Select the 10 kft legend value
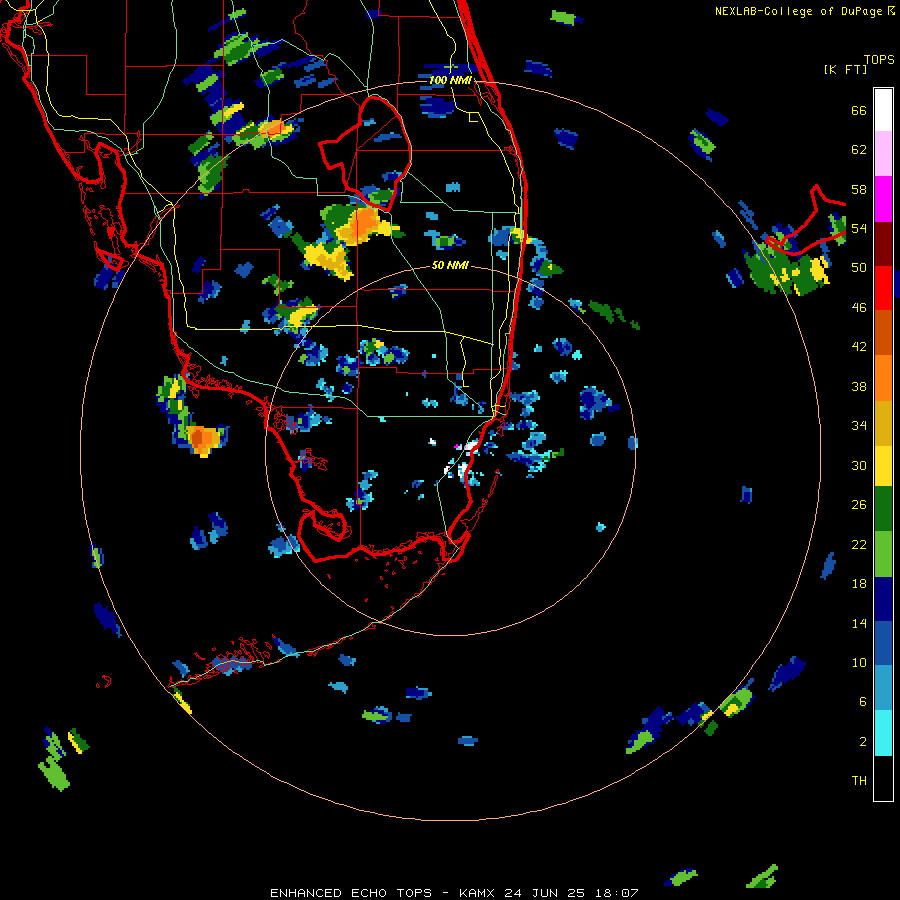 click(859, 662)
